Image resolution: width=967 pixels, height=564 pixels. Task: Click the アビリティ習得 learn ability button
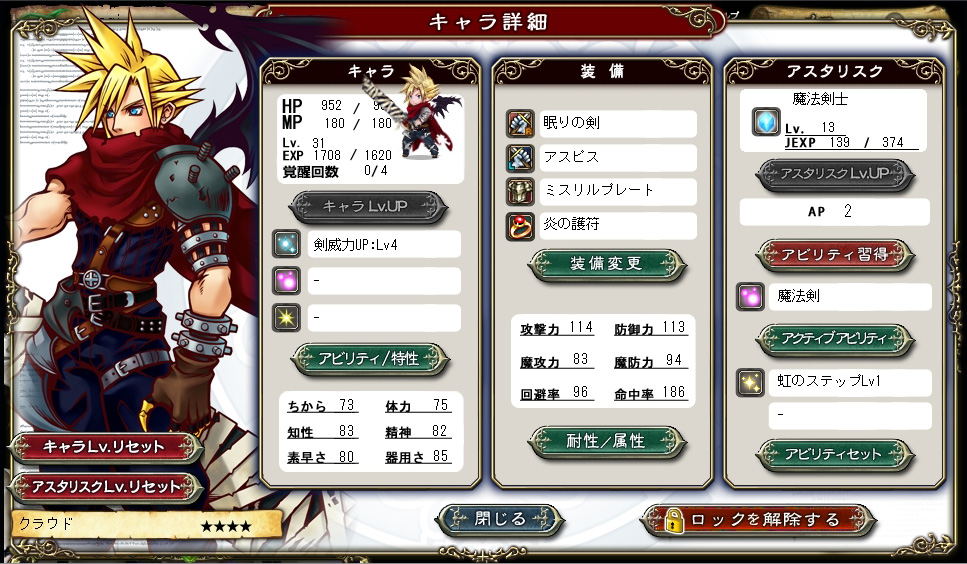pyautogui.click(x=834, y=255)
